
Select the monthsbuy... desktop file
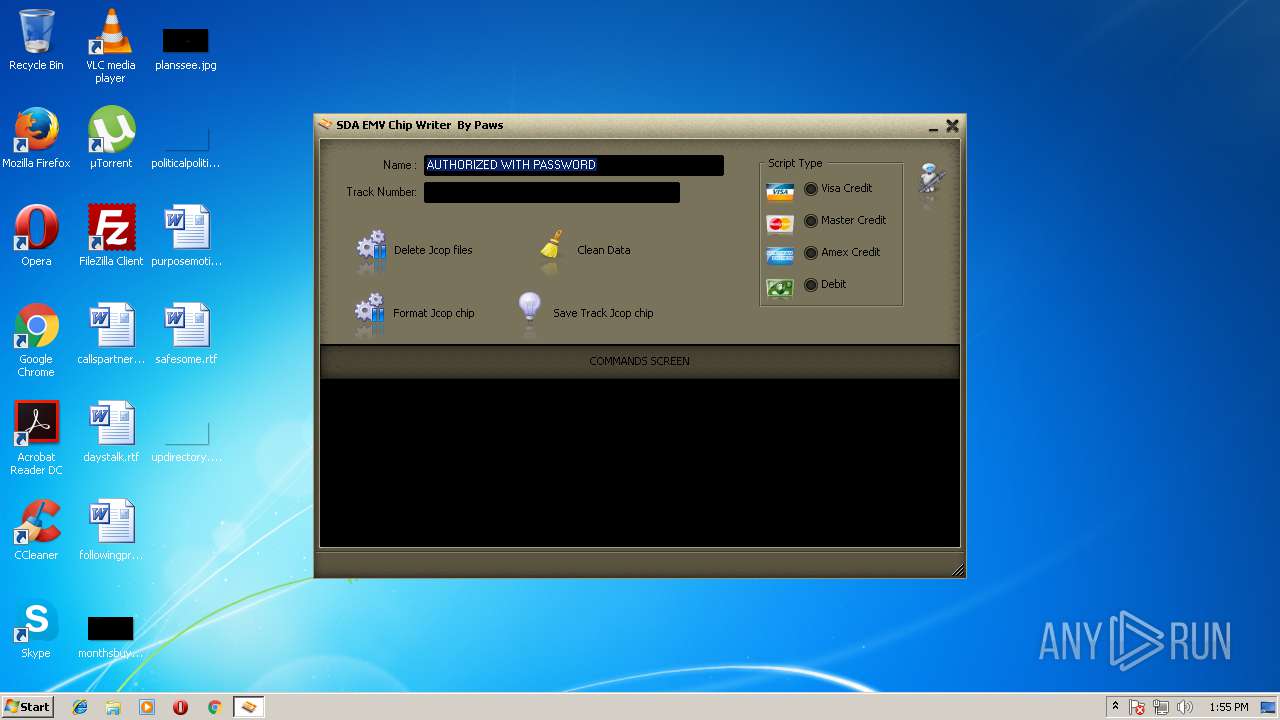111,637
